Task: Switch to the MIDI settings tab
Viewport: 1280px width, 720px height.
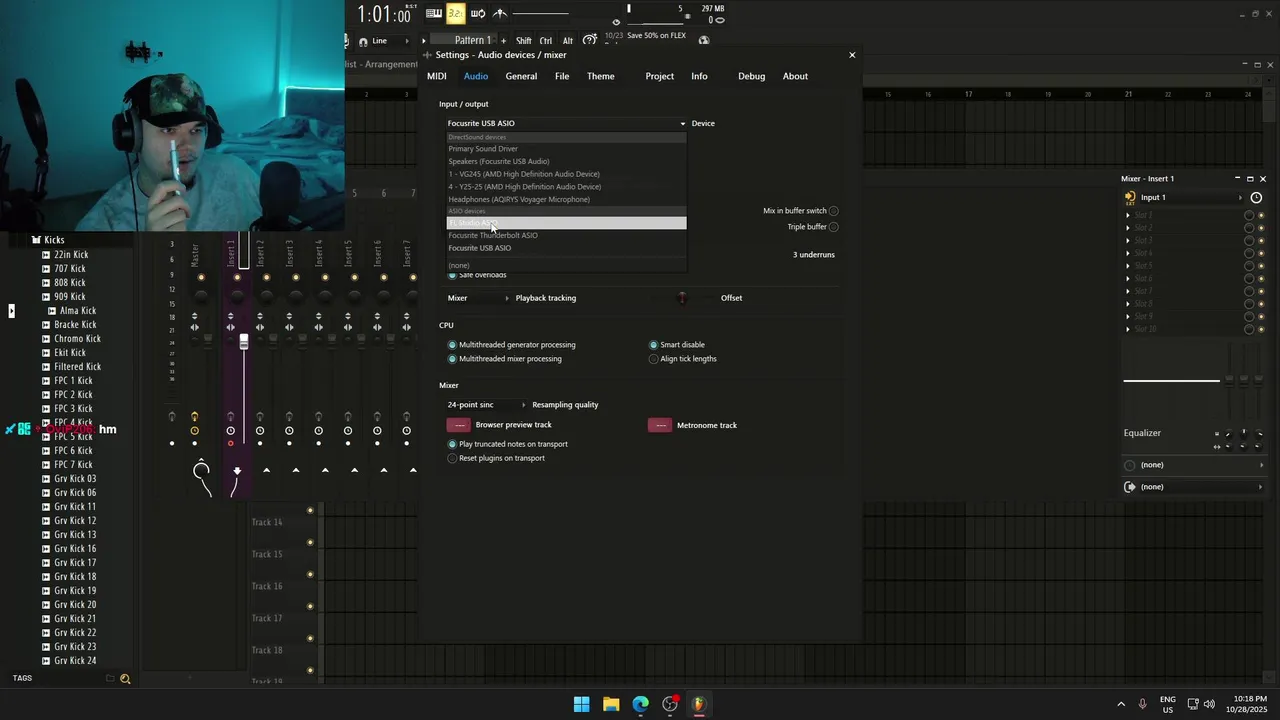Action: pyautogui.click(x=437, y=76)
